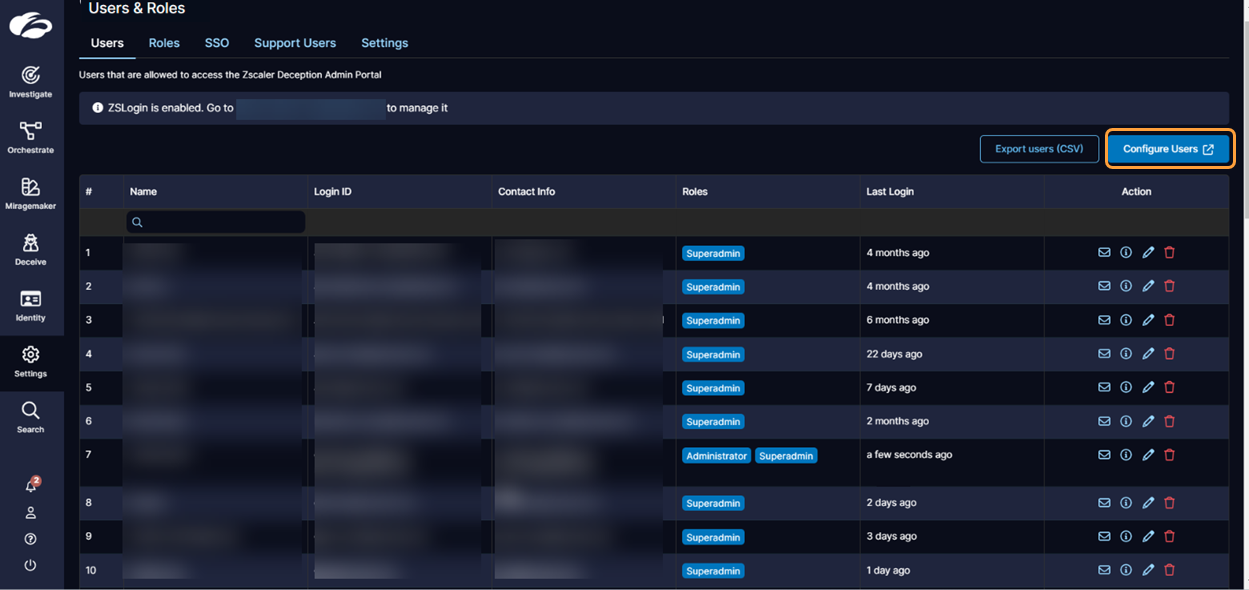Select the Orchestrate sidebar icon
The image size is (1249, 590).
(30, 138)
